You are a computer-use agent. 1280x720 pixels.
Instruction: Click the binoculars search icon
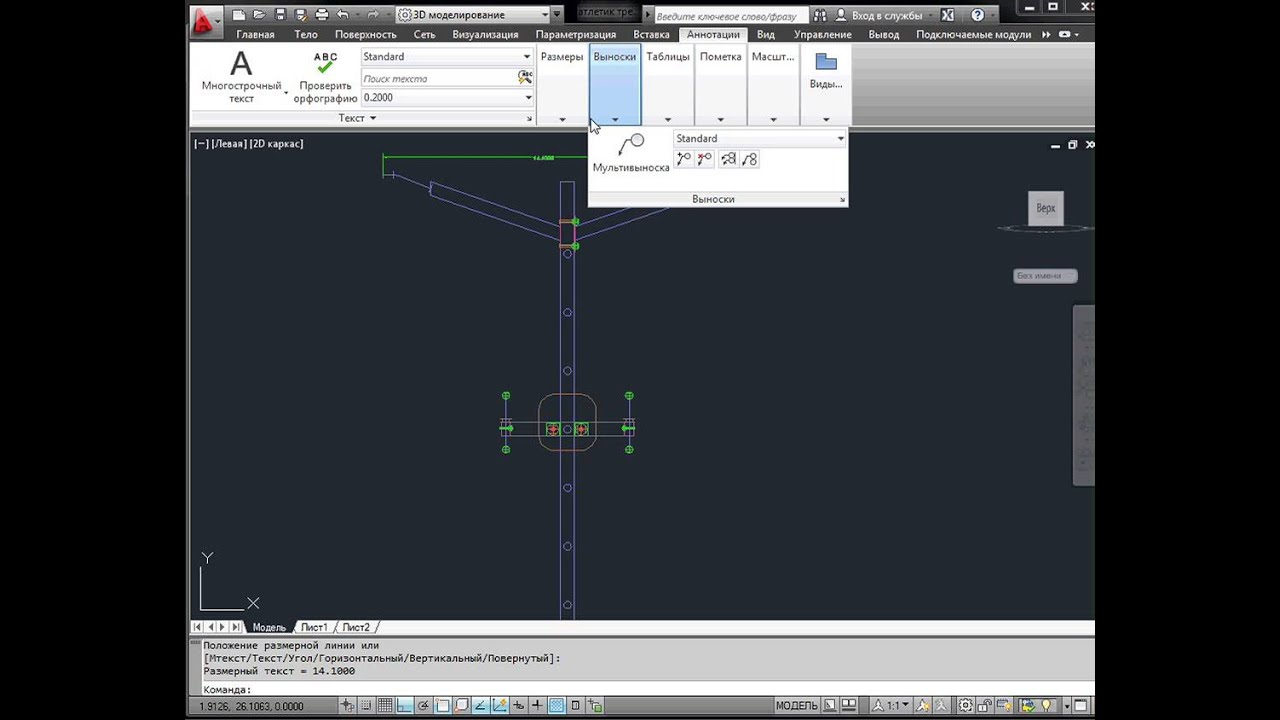[820, 15]
